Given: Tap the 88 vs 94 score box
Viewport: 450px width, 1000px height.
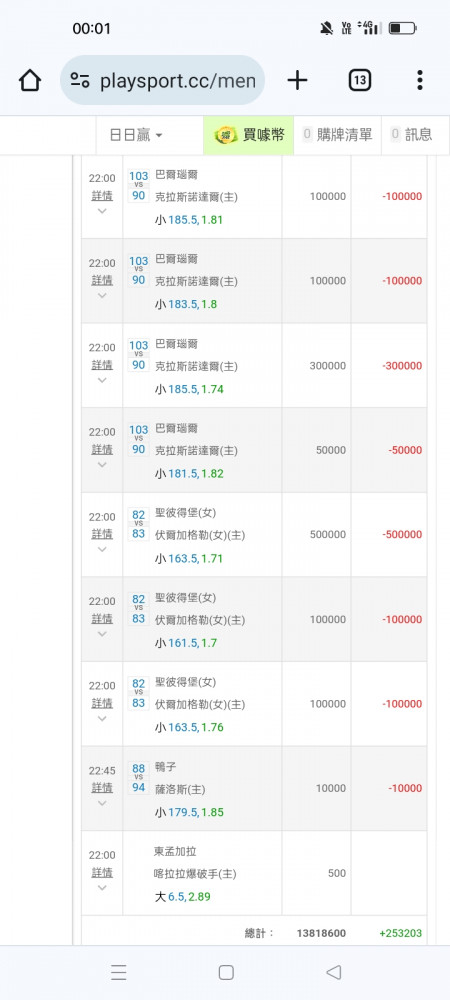Looking at the screenshot, I should click(x=138, y=778).
